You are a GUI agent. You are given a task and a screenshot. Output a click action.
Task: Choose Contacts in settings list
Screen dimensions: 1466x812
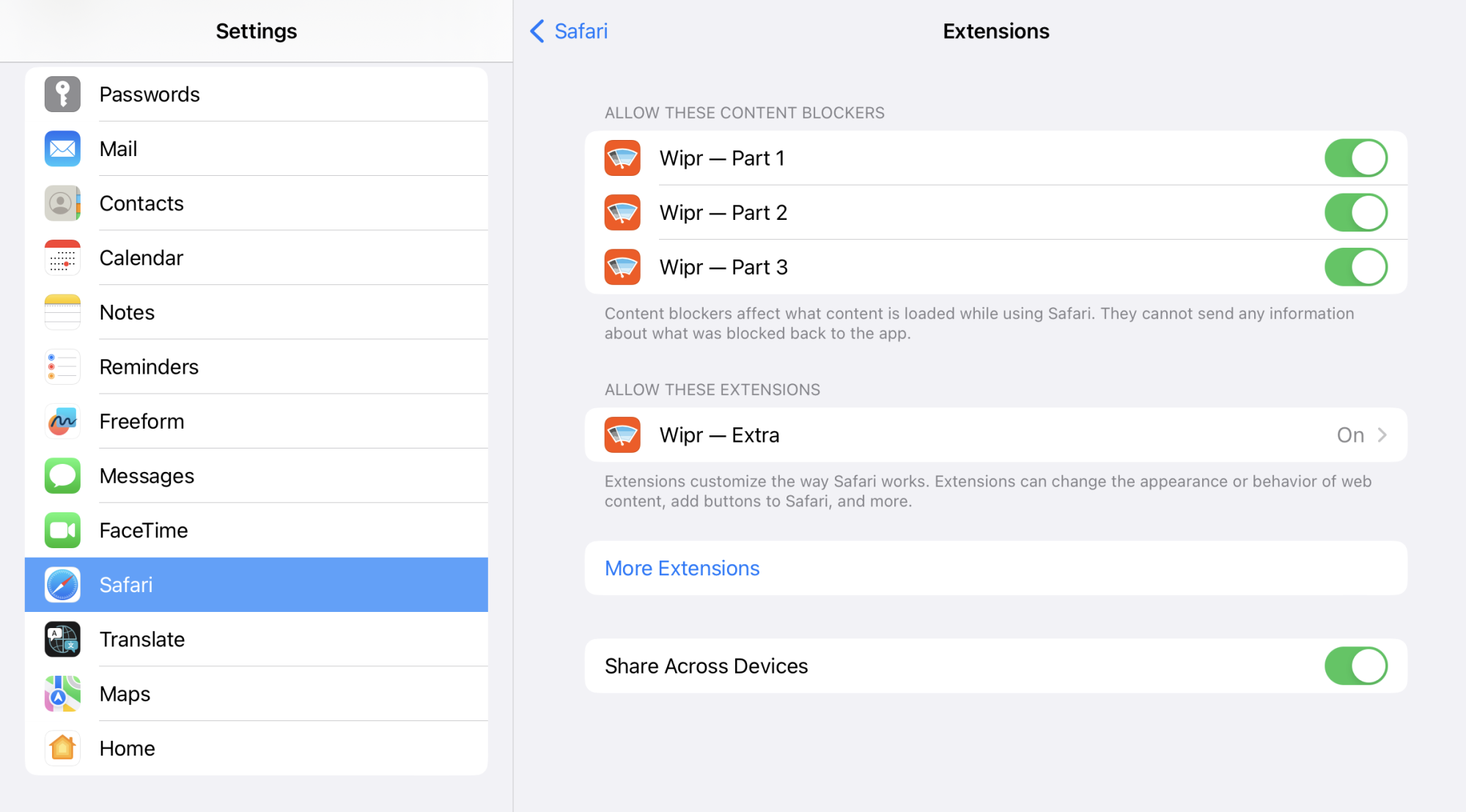257,203
